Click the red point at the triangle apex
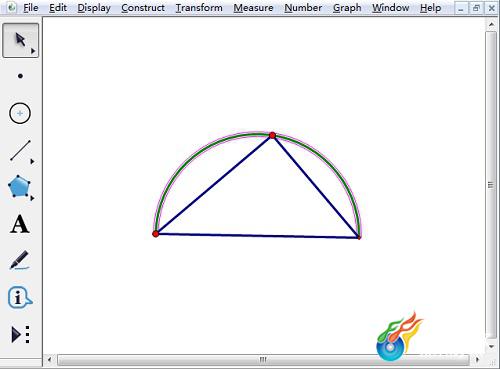 click(x=272, y=135)
